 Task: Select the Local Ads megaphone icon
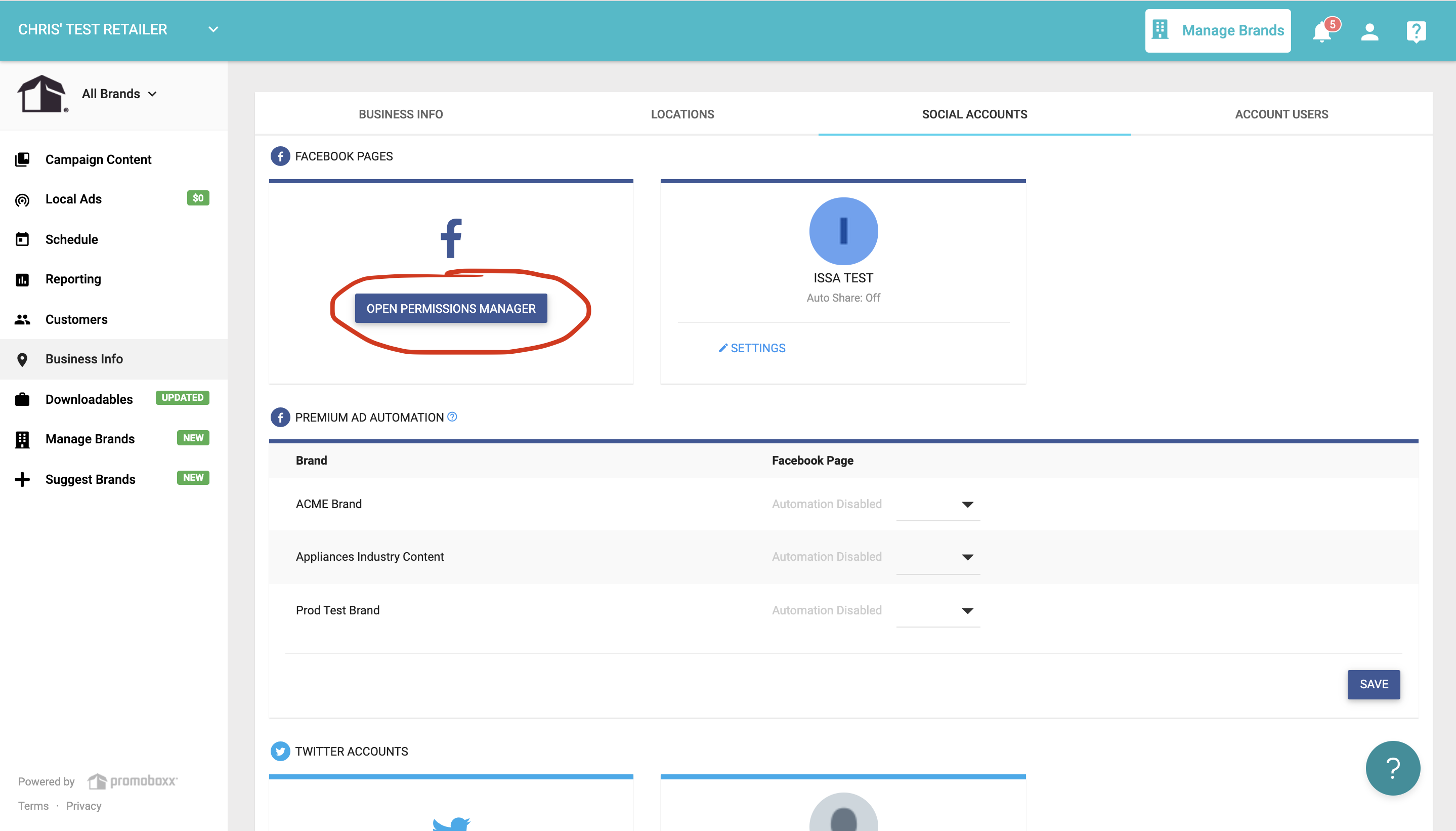(22, 199)
